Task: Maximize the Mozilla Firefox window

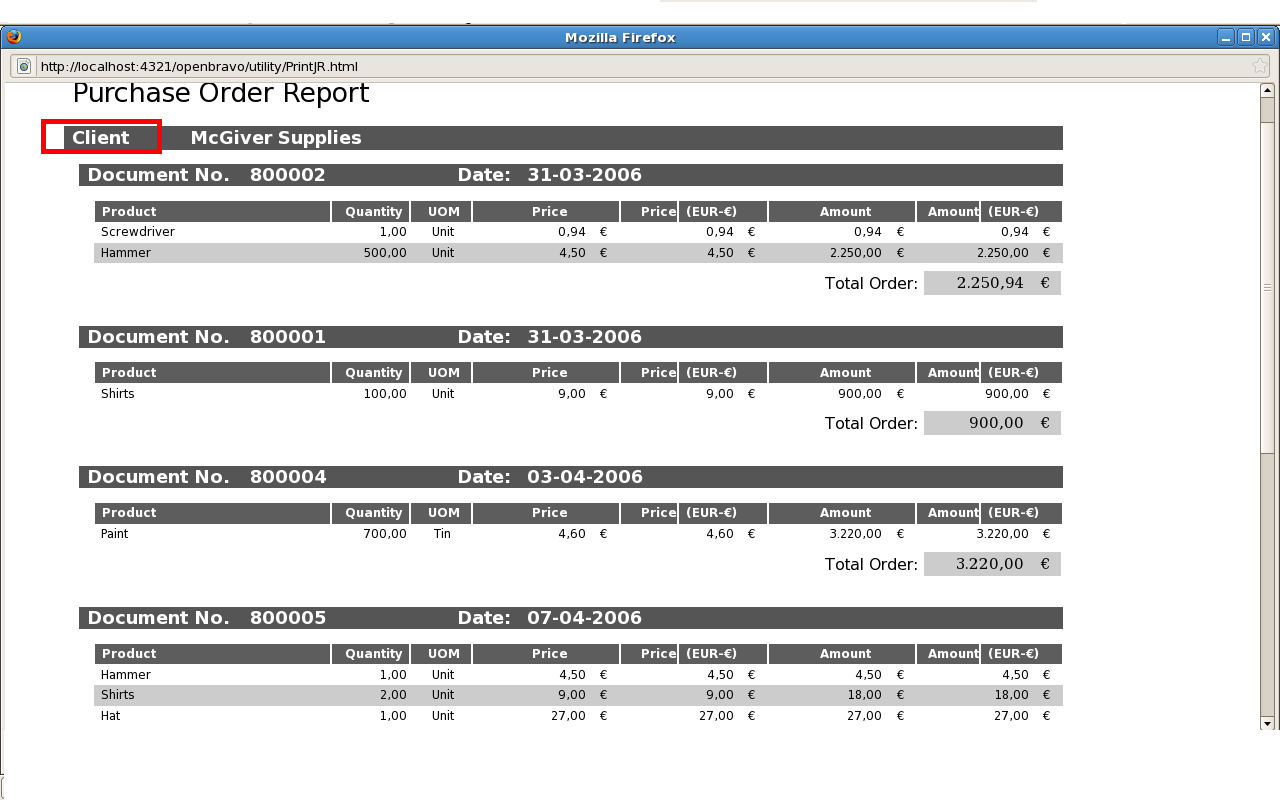Action: [x=1246, y=37]
